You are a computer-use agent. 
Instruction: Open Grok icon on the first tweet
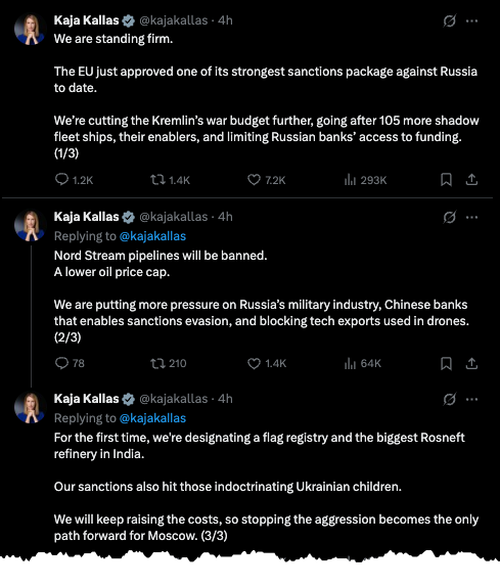click(449, 21)
